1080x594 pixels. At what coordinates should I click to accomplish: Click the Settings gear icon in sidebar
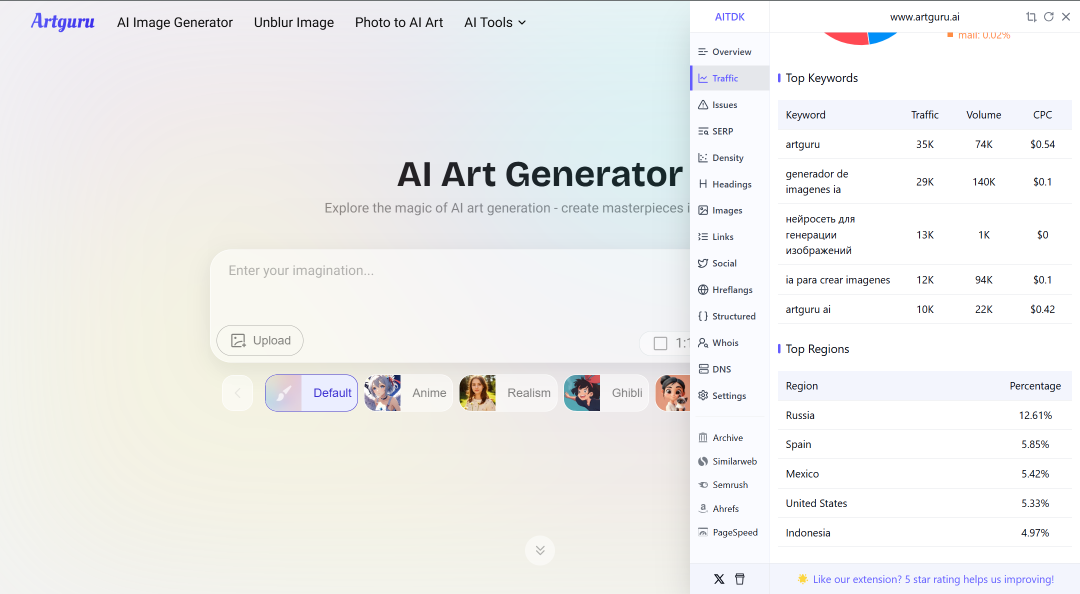[703, 396]
